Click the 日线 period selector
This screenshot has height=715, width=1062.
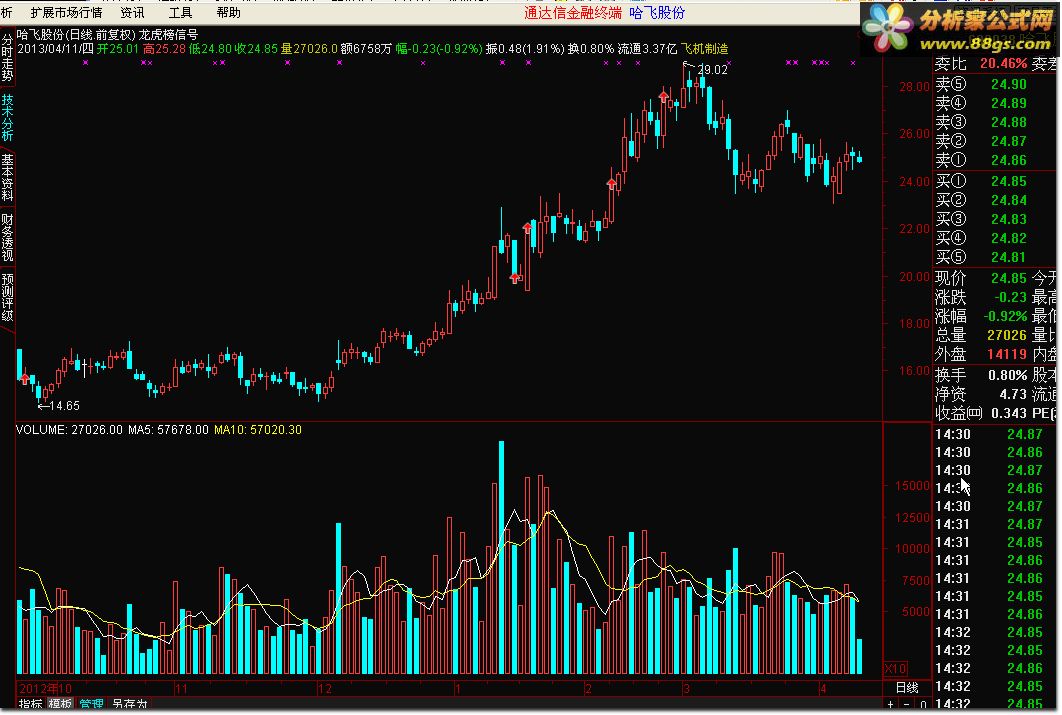[x=907, y=688]
